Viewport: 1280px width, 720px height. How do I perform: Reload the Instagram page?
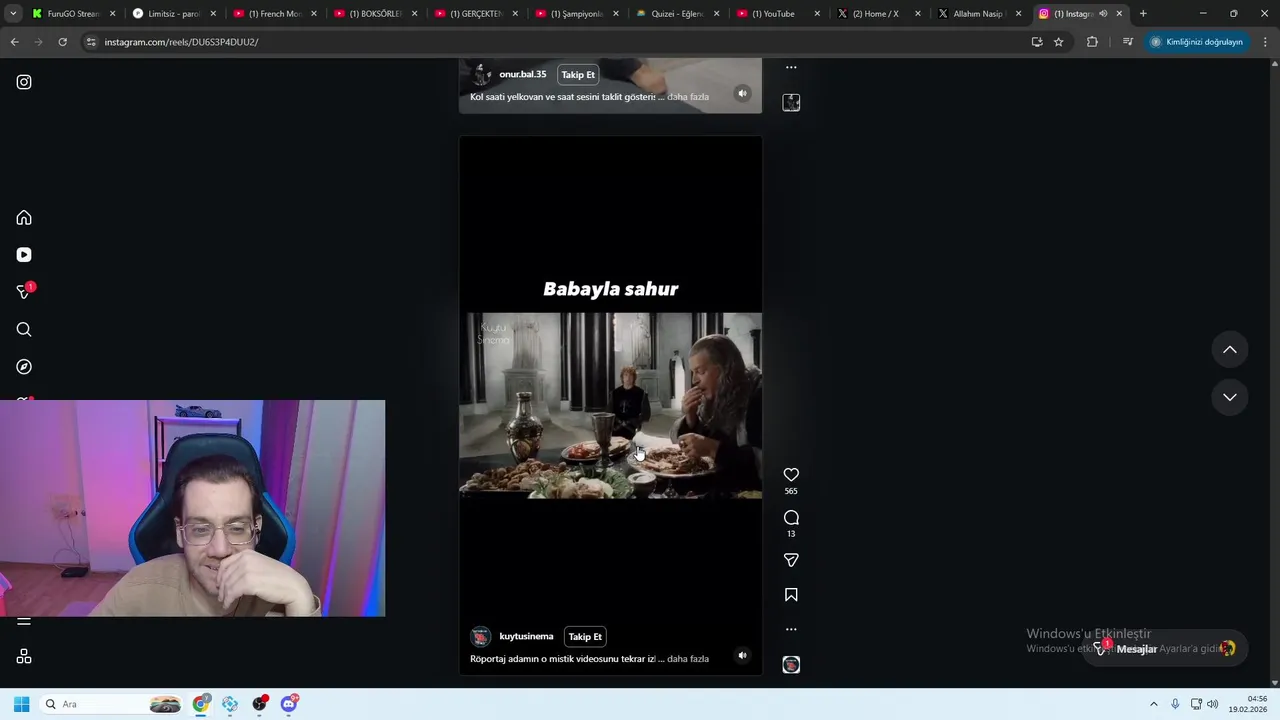click(x=62, y=42)
